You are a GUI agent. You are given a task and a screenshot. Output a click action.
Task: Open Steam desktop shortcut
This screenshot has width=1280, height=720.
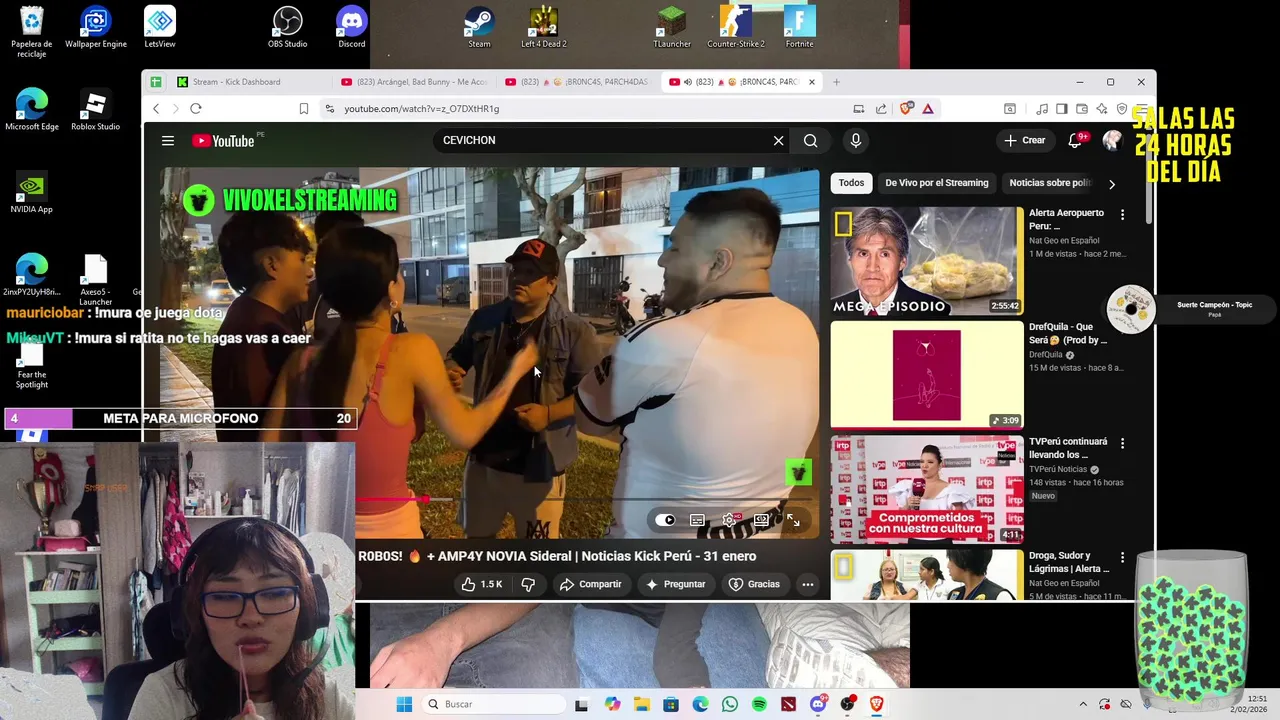pyautogui.click(x=479, y=27)
